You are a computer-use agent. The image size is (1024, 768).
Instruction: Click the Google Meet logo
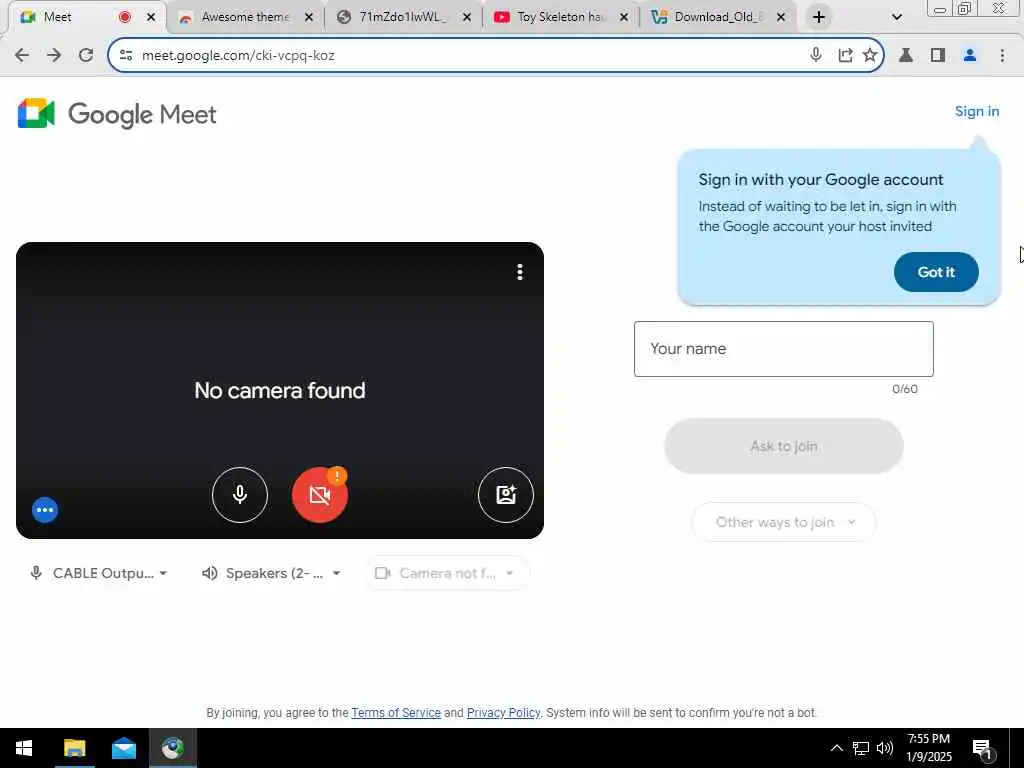[x=118, y=114]
